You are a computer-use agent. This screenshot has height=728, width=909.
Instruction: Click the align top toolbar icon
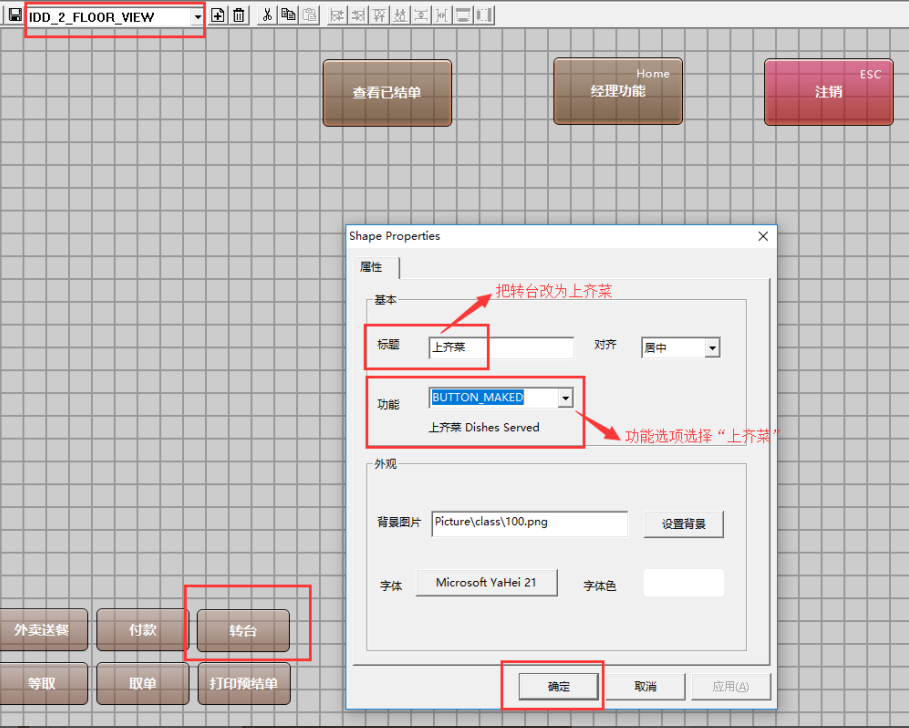tap(379, 15)
